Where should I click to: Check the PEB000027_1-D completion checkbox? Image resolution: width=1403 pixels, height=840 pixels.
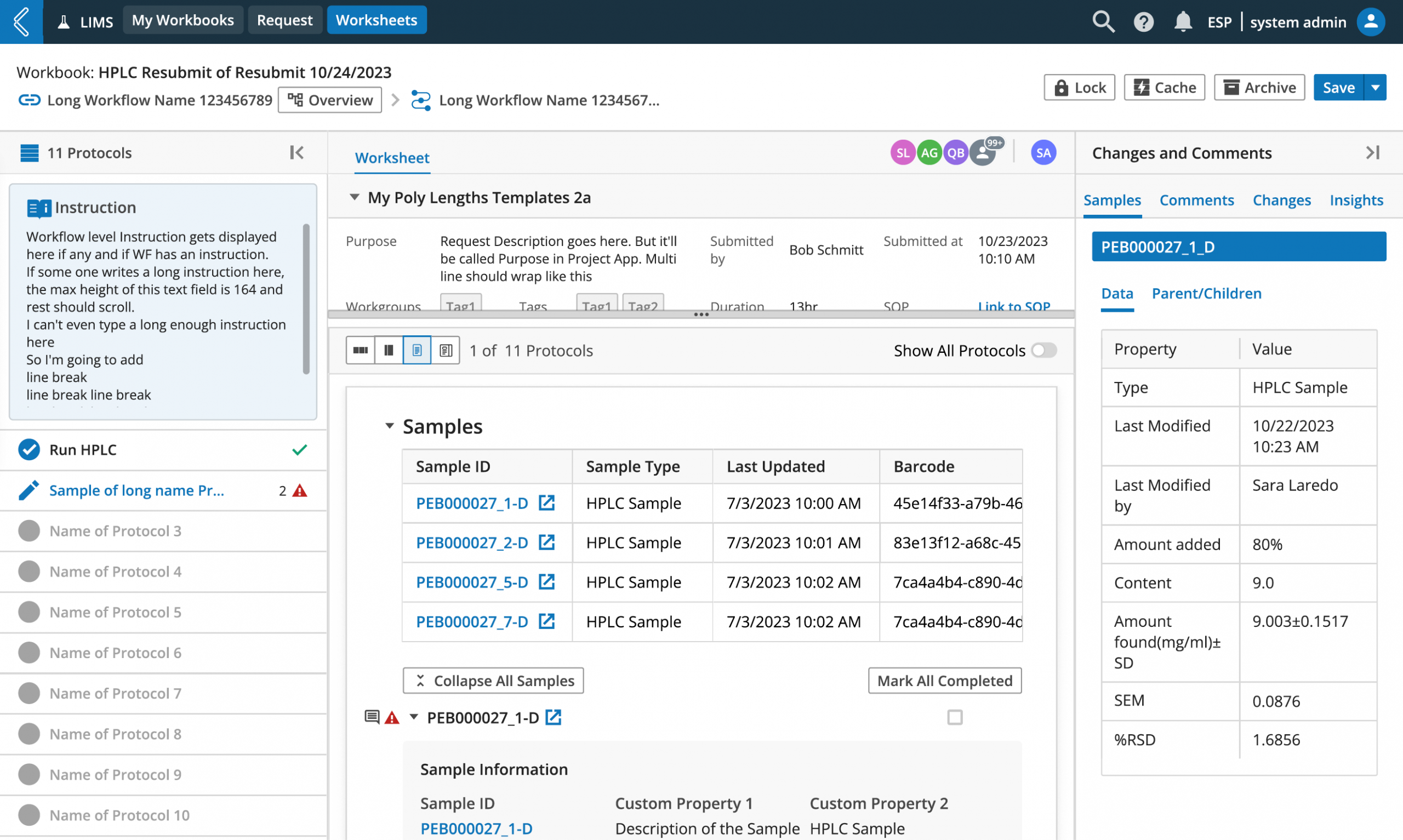coord(954,717)
